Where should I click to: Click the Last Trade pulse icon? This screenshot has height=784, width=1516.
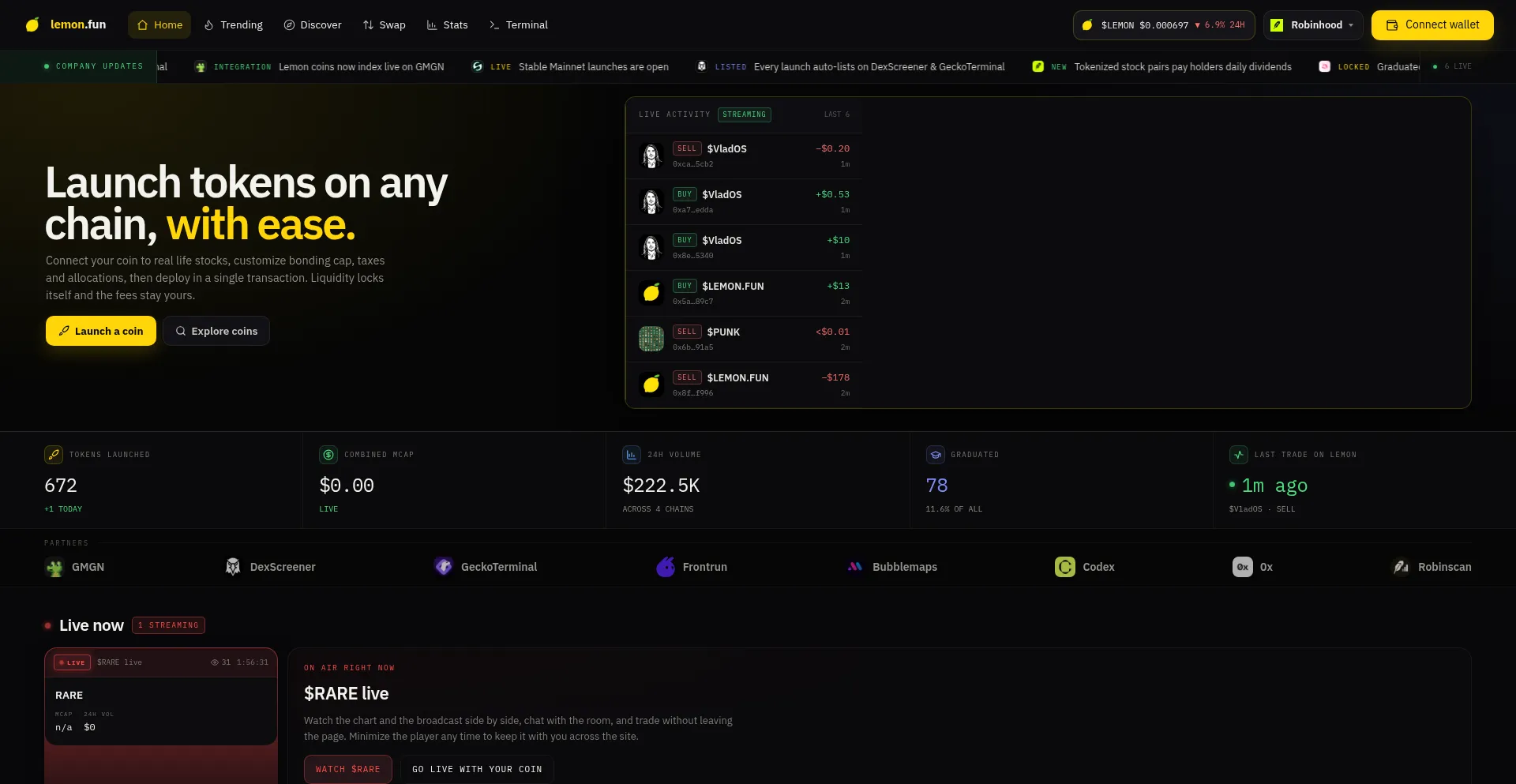1239,455
